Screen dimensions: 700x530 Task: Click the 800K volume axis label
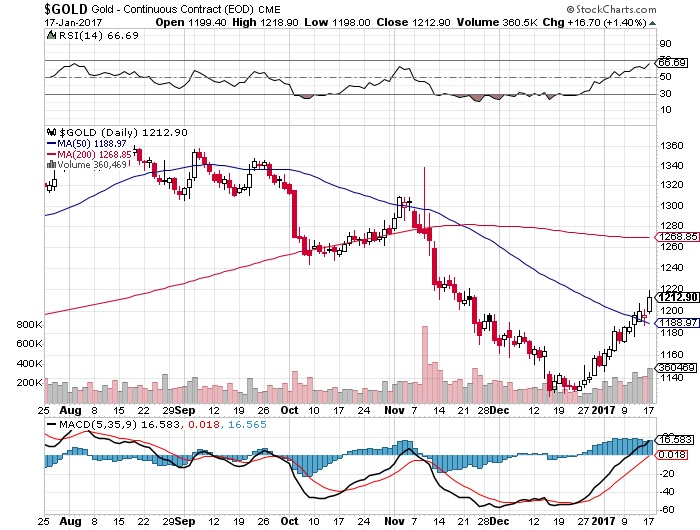coord(29,325)
